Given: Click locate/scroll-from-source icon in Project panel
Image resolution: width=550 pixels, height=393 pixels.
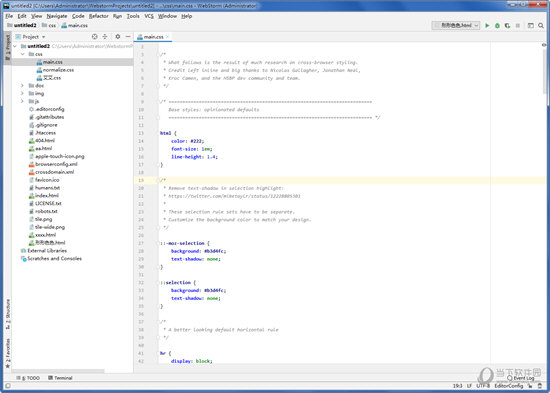Looking at the screenshot, I should click(x=94, y=36).
